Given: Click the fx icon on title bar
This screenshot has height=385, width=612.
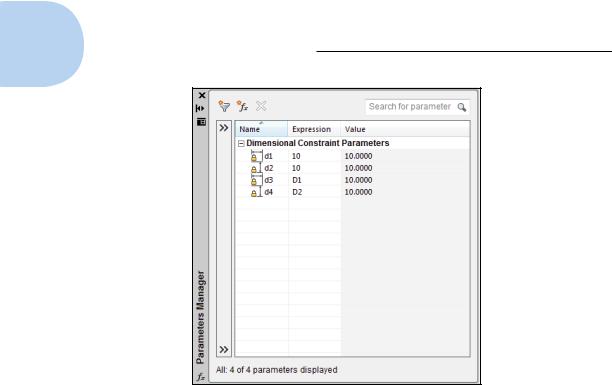Looking at the screenshot, I should click(x=201, y=377).
